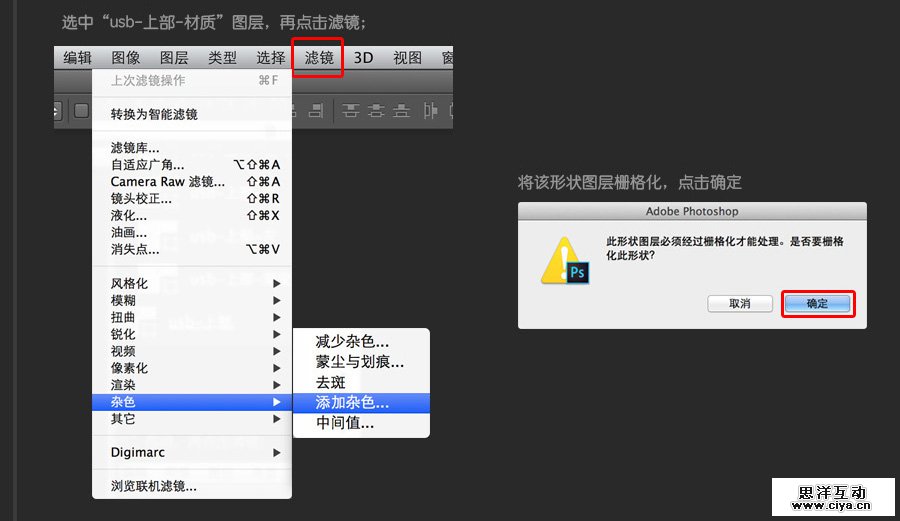Select the 镜头校正... menu entry

192,199
